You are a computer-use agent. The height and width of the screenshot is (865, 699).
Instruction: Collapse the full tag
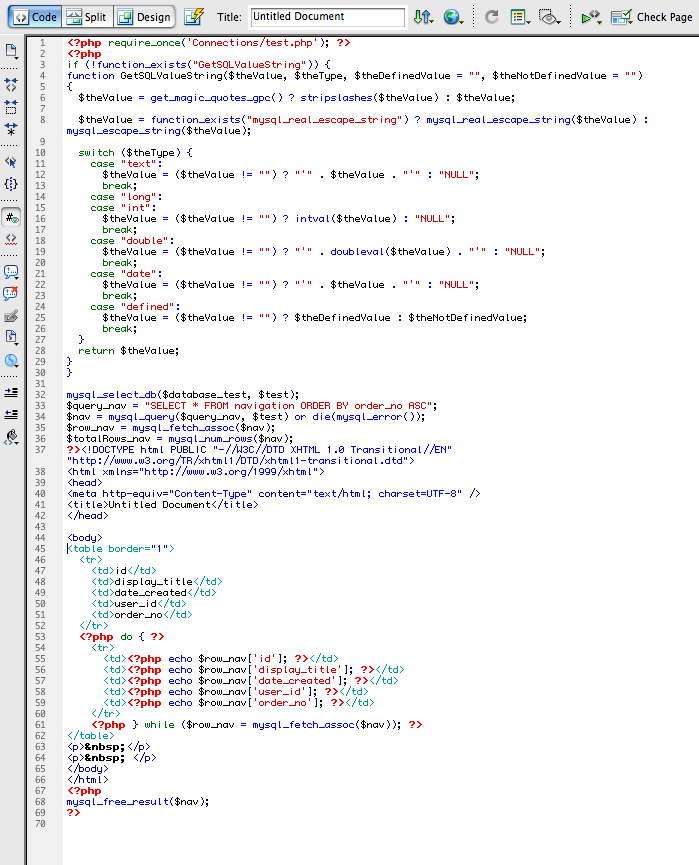pyautogui.click(x=11, y=84)
